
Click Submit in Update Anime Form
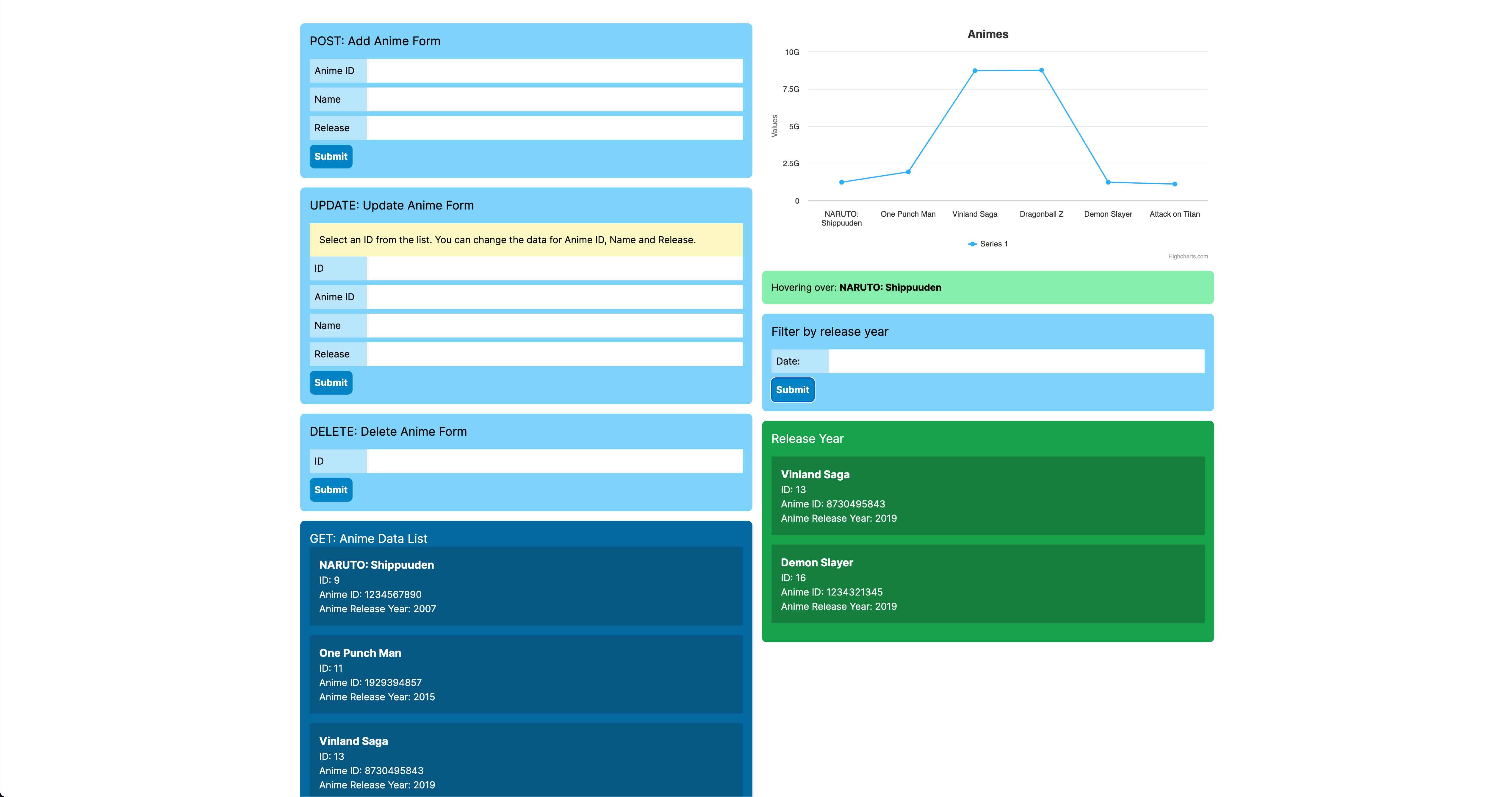click(x=331, y=382)
